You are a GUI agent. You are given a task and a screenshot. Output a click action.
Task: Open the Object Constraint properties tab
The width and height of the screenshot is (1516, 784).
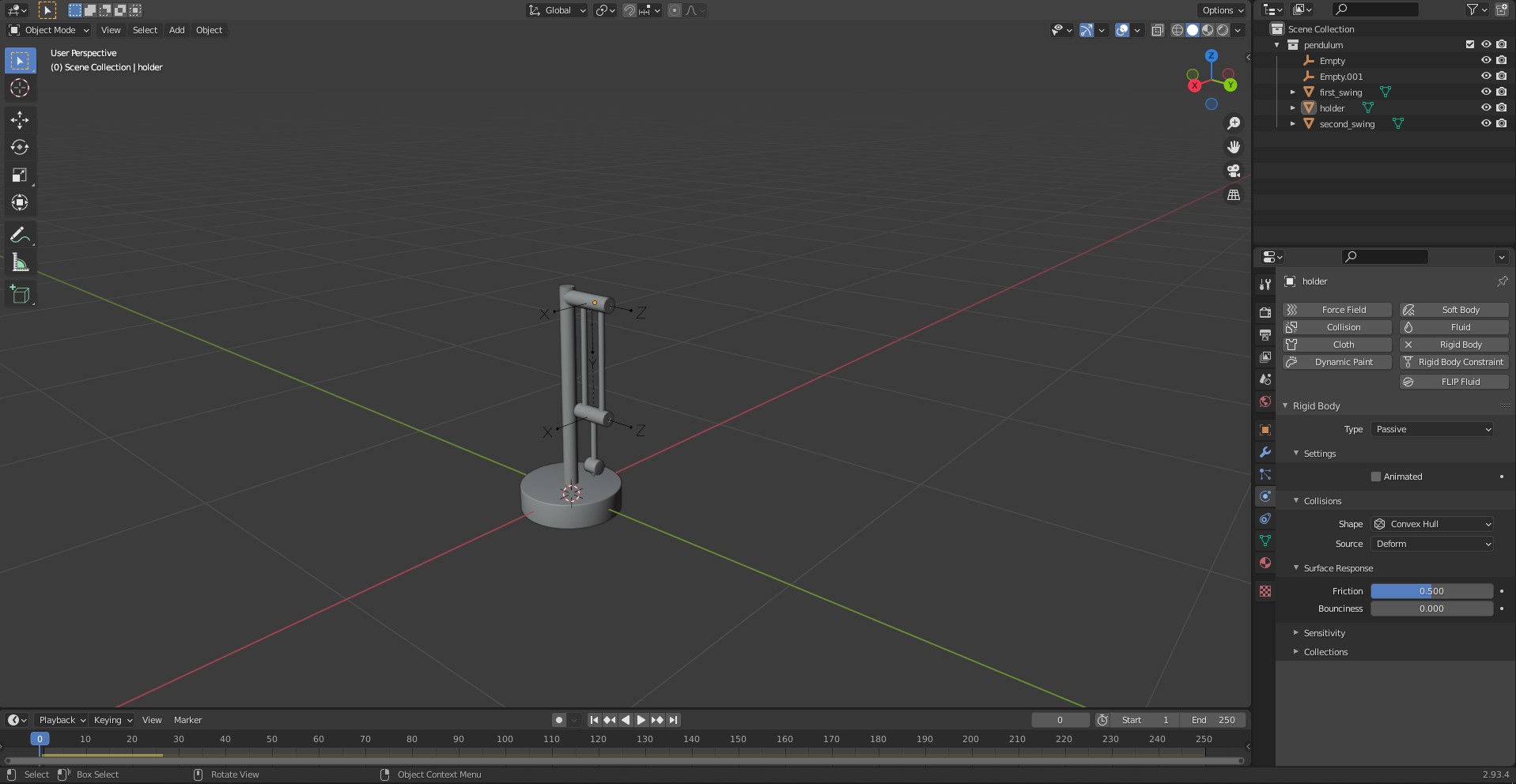(1265, 518)
